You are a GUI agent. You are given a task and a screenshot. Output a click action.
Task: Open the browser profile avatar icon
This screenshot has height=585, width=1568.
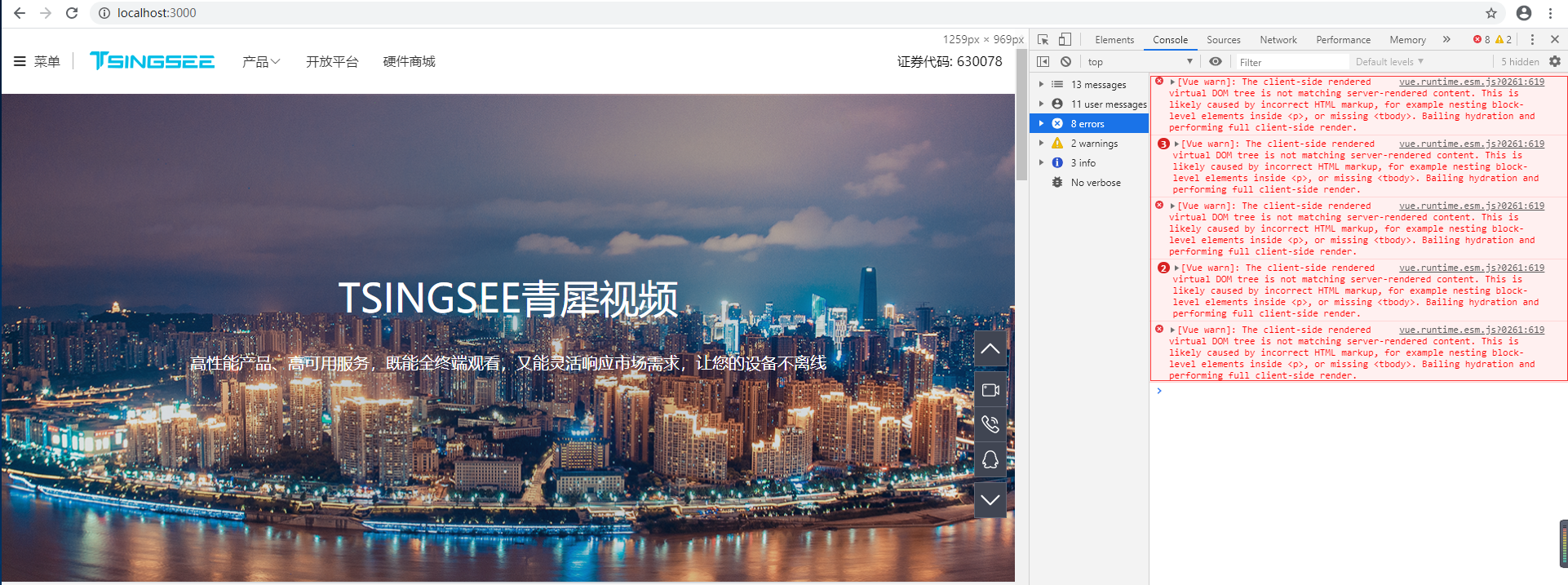coord(1523,13)
